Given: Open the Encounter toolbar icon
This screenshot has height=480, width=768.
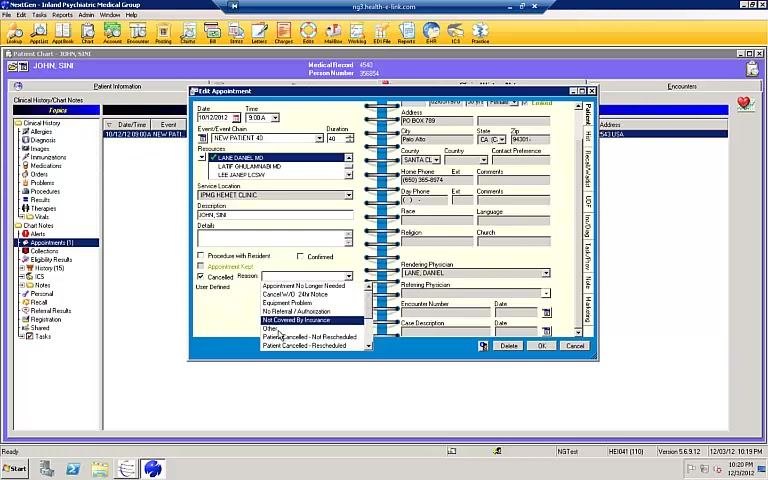Looking at the screenshot, I should [138, 33].
